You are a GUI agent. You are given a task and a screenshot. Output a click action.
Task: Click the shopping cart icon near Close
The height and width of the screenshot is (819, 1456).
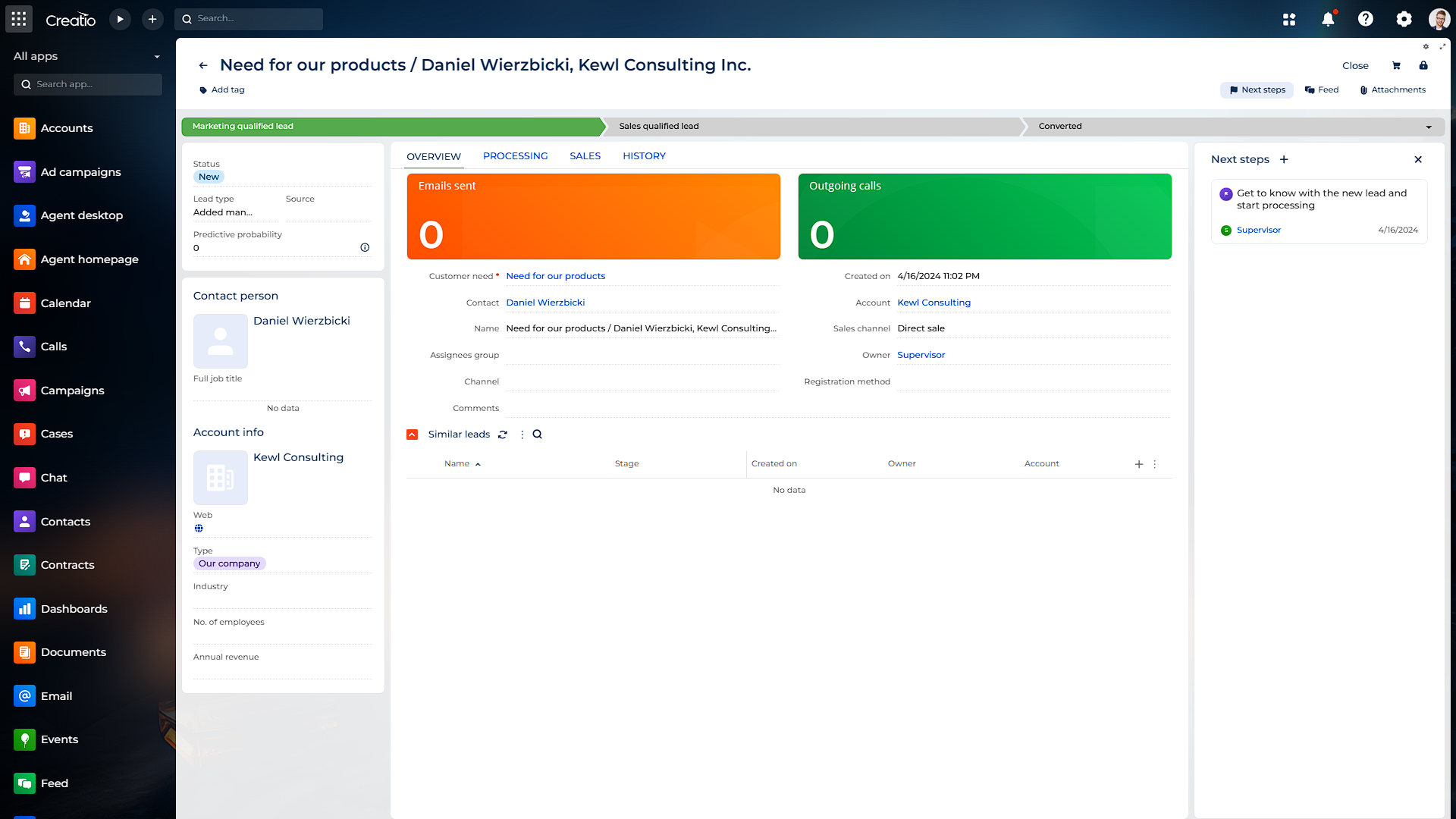point(1396,66)
